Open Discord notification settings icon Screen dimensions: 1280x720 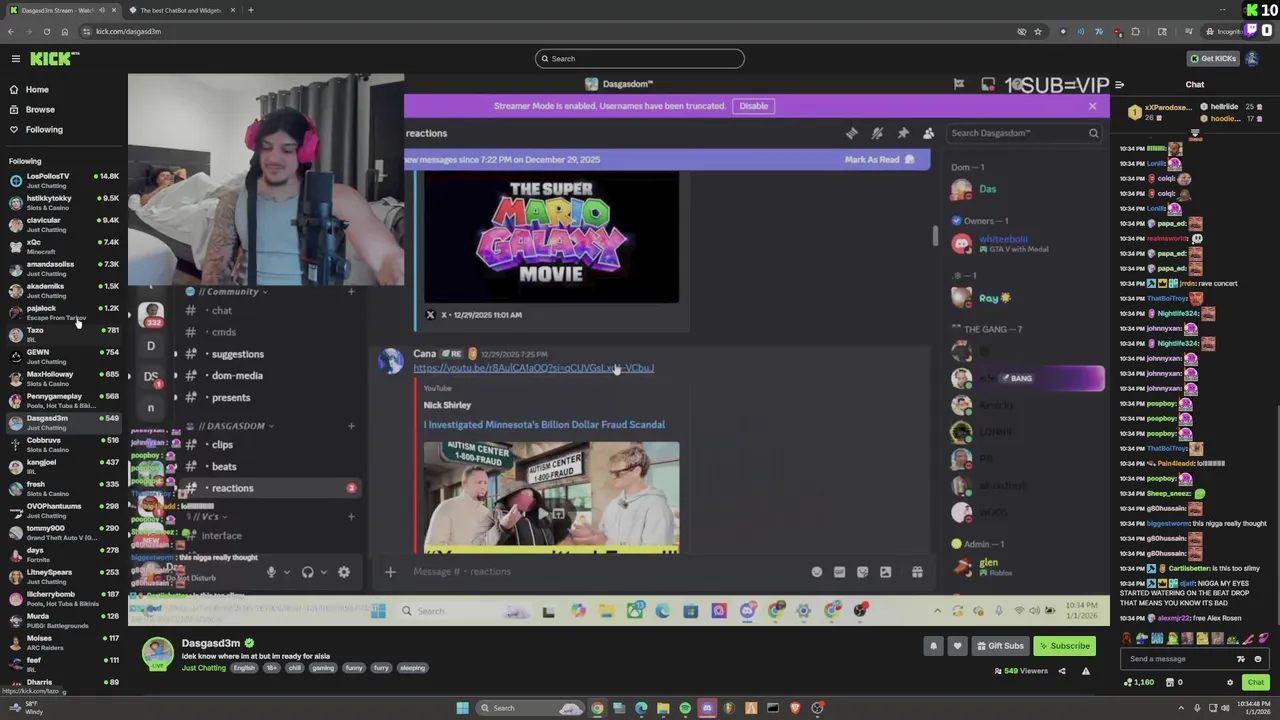tap(877, 133)
